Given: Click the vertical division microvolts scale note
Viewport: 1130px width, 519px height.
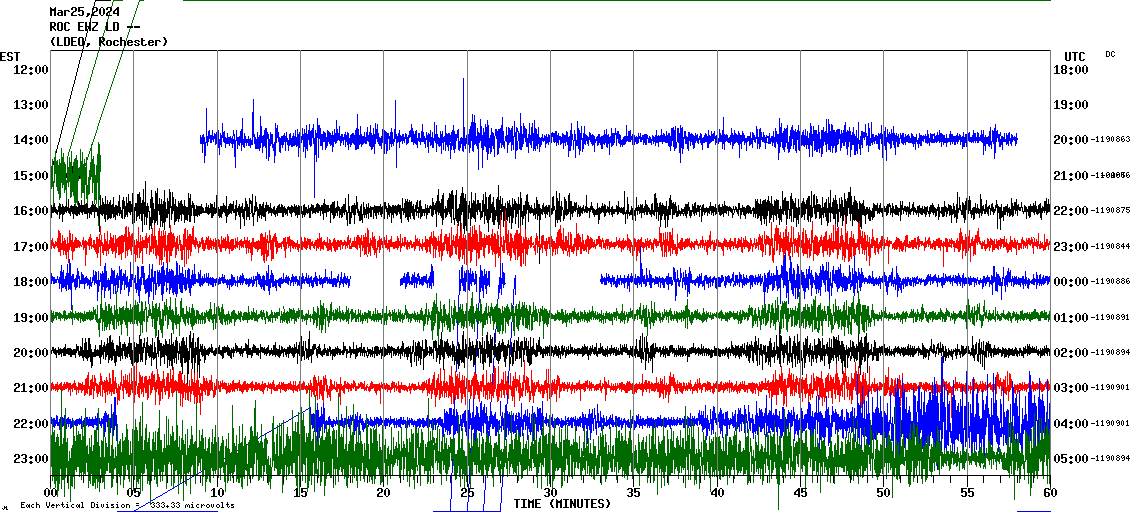Looking at the screenshot, I should (127, 506).
